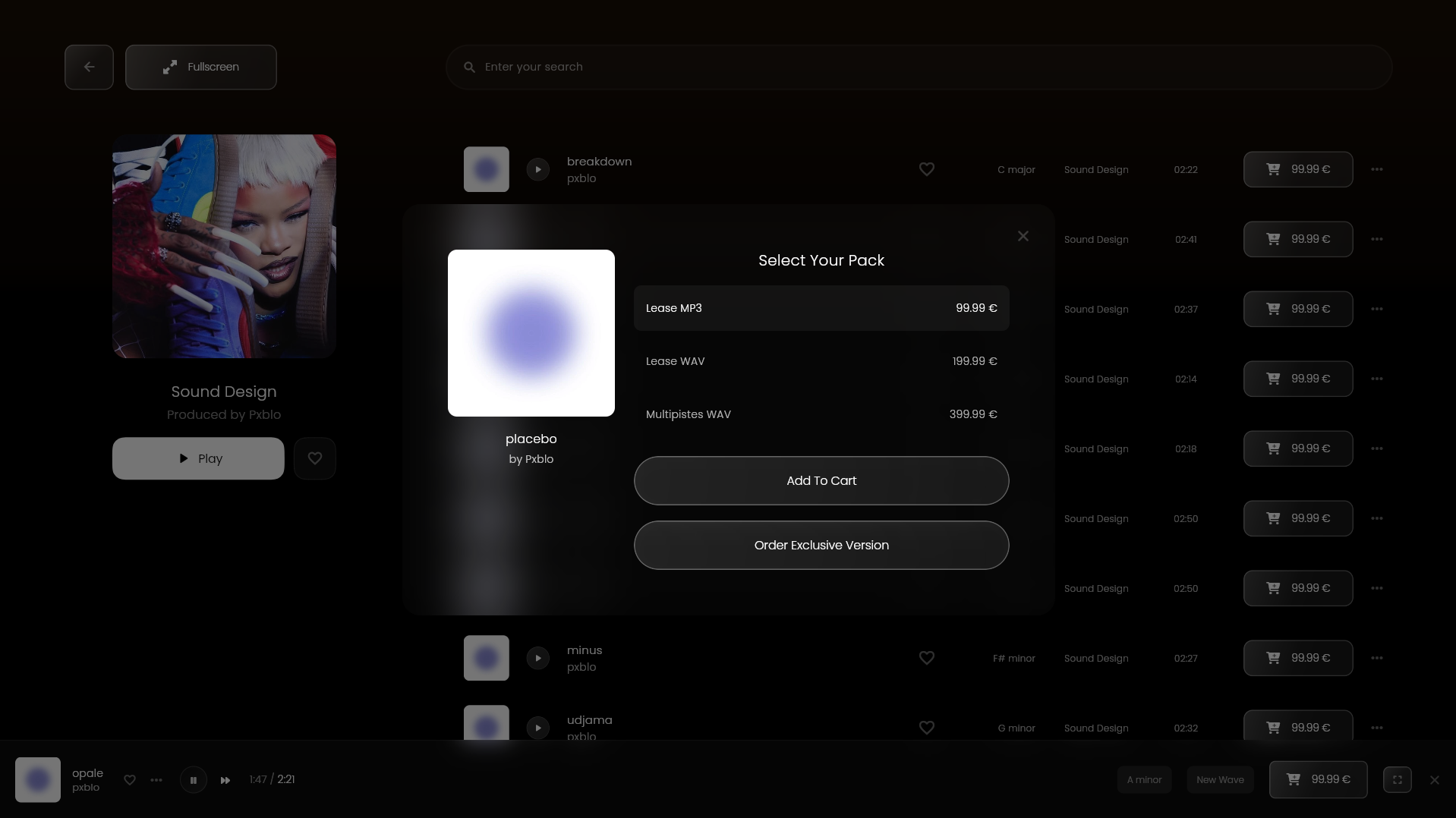Open the minus track thumbnail
Viewport: 1456px width, 818px height.
click(487, 658)
